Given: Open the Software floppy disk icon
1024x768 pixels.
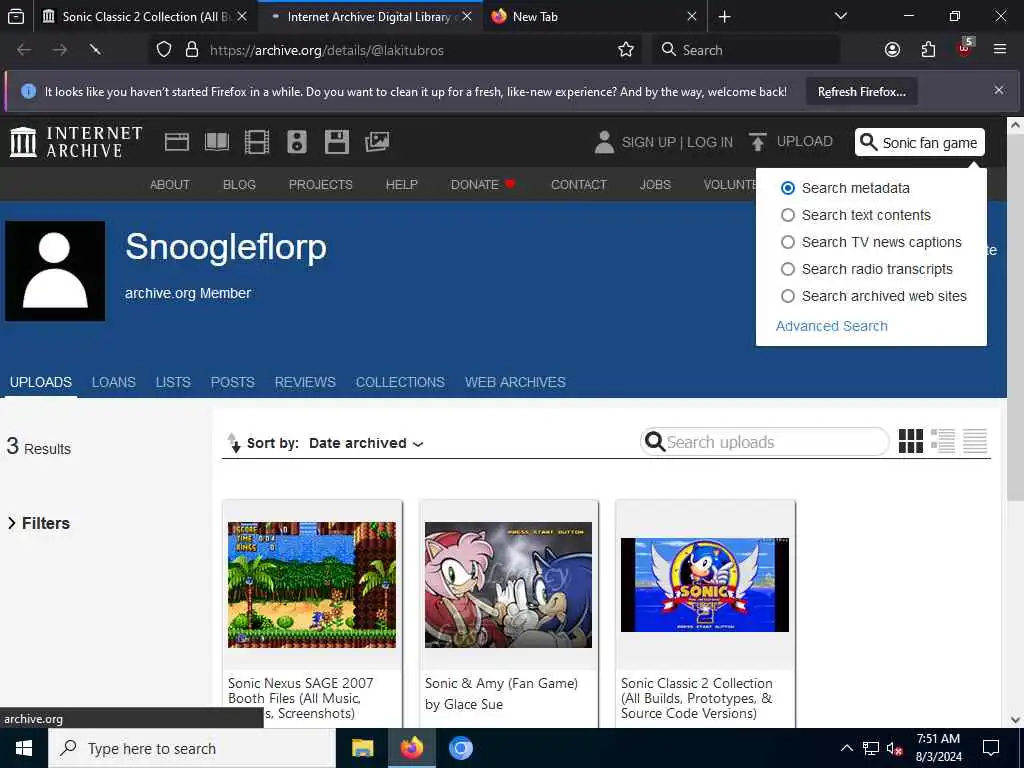Looking at the screenshot, I should click(337, 142).
